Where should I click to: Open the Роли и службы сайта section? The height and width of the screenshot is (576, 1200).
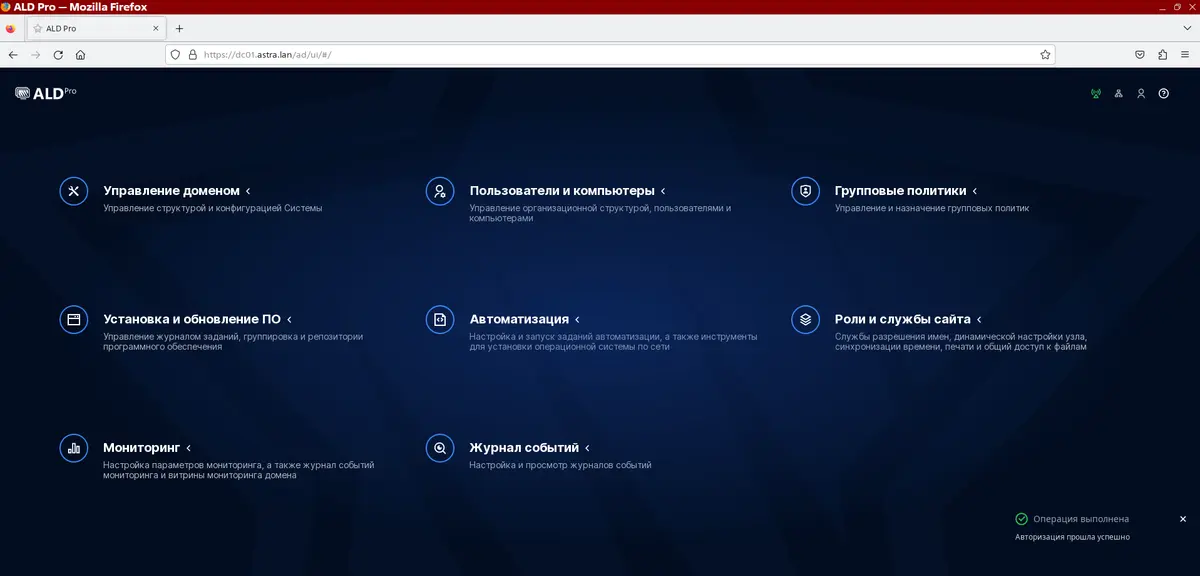pyautogui.click(x=903, y=319)
